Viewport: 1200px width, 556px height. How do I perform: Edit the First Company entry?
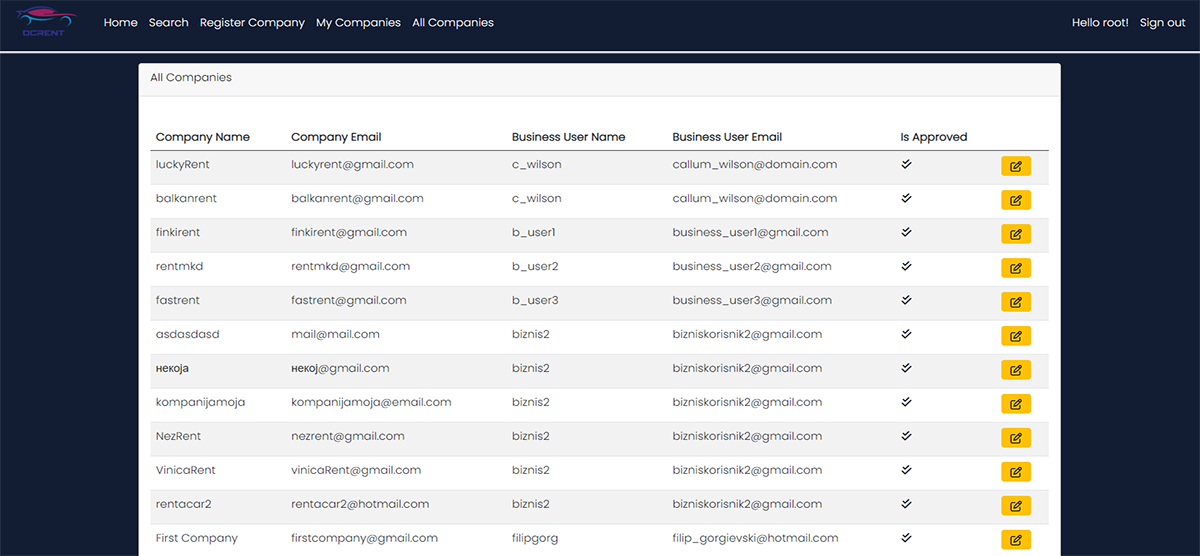click(x=1015, y=540)
